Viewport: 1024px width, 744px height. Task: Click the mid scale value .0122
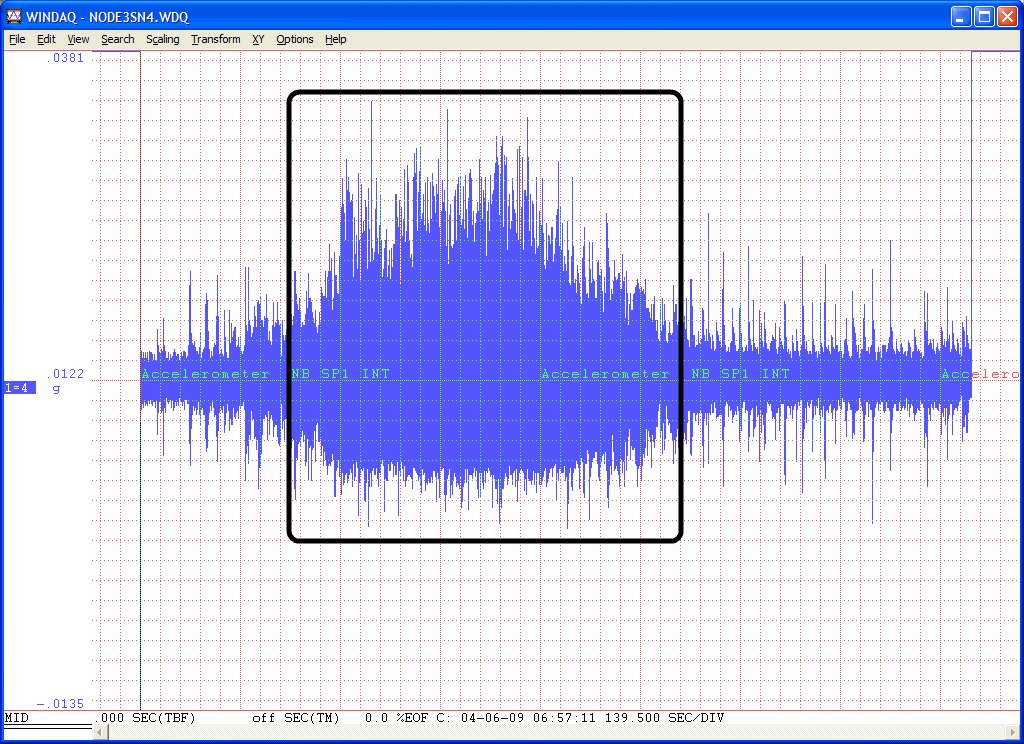pos(65,374)
